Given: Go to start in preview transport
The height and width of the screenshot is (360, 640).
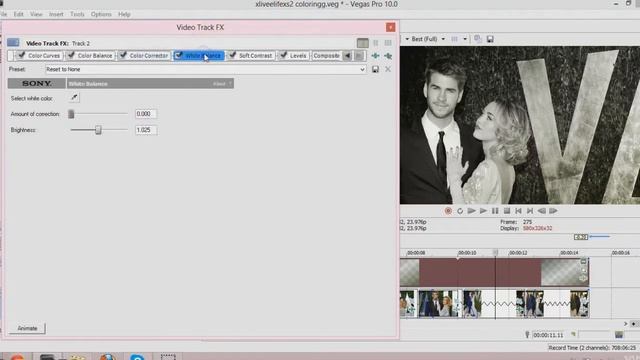Looking at the screenshot, I should pyautogui.click(x=518, y=211).
